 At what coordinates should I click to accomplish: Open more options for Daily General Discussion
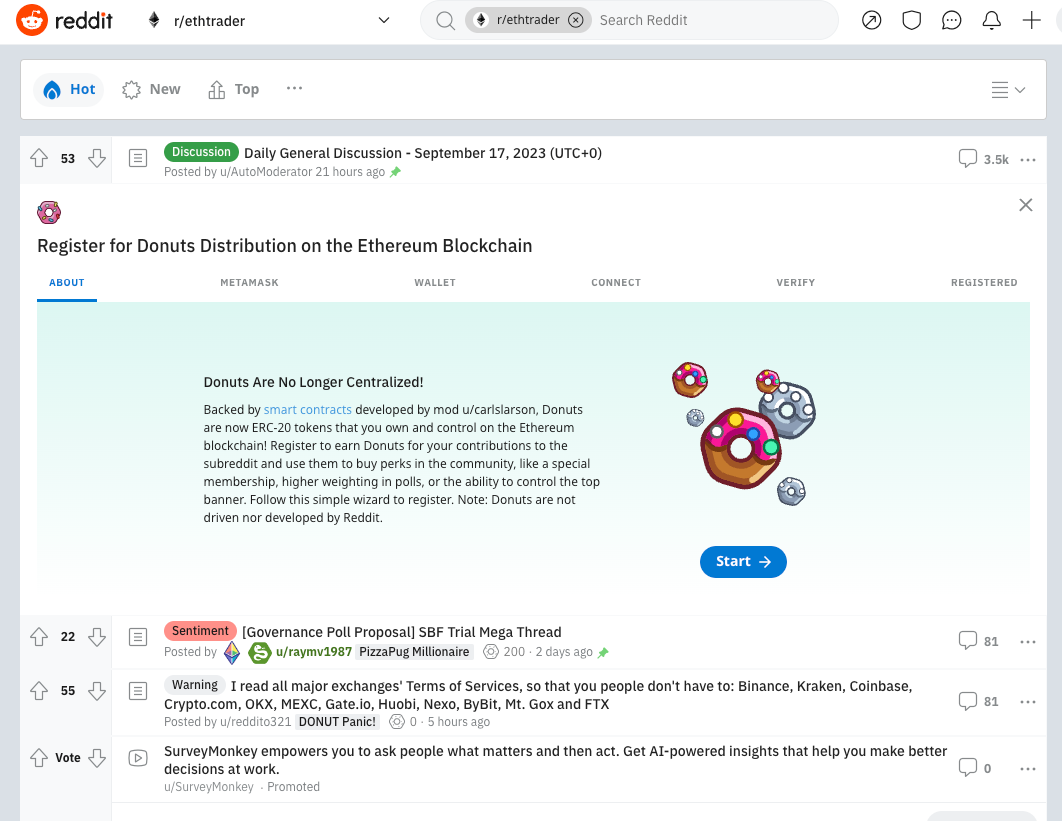[x=1027, y=160]
